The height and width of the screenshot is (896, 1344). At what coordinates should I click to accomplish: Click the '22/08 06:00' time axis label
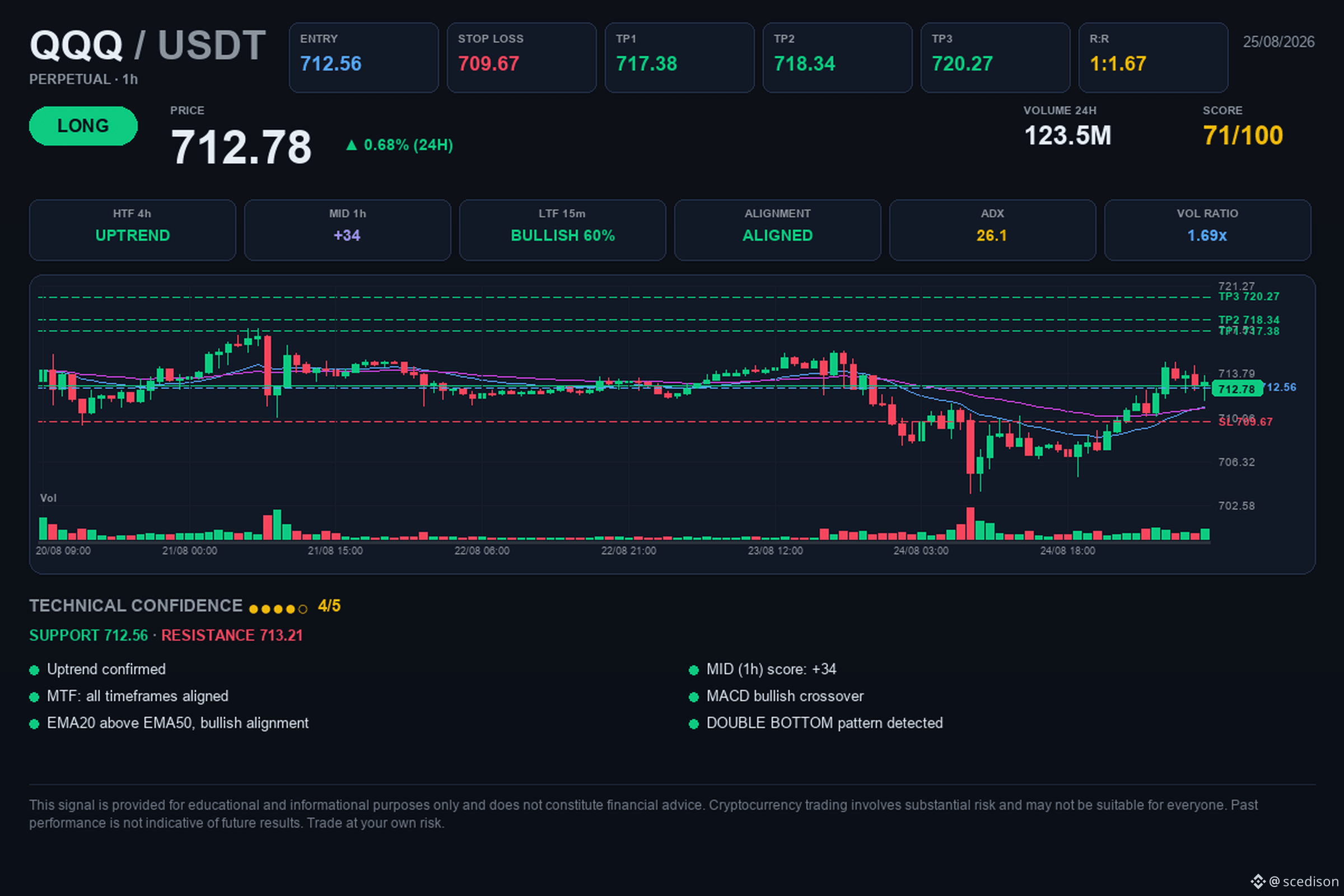tap(482, 551)
